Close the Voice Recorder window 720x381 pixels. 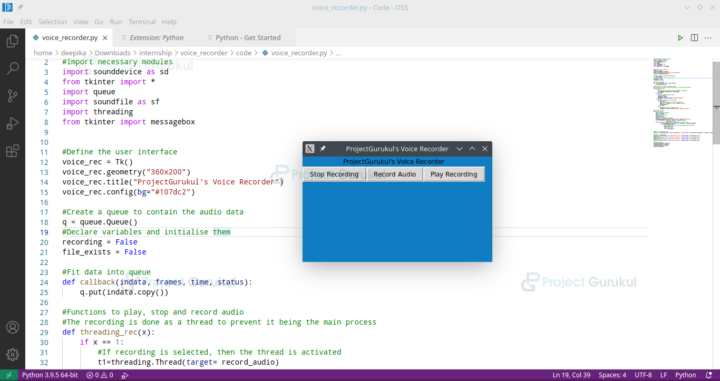coord(485,149)
